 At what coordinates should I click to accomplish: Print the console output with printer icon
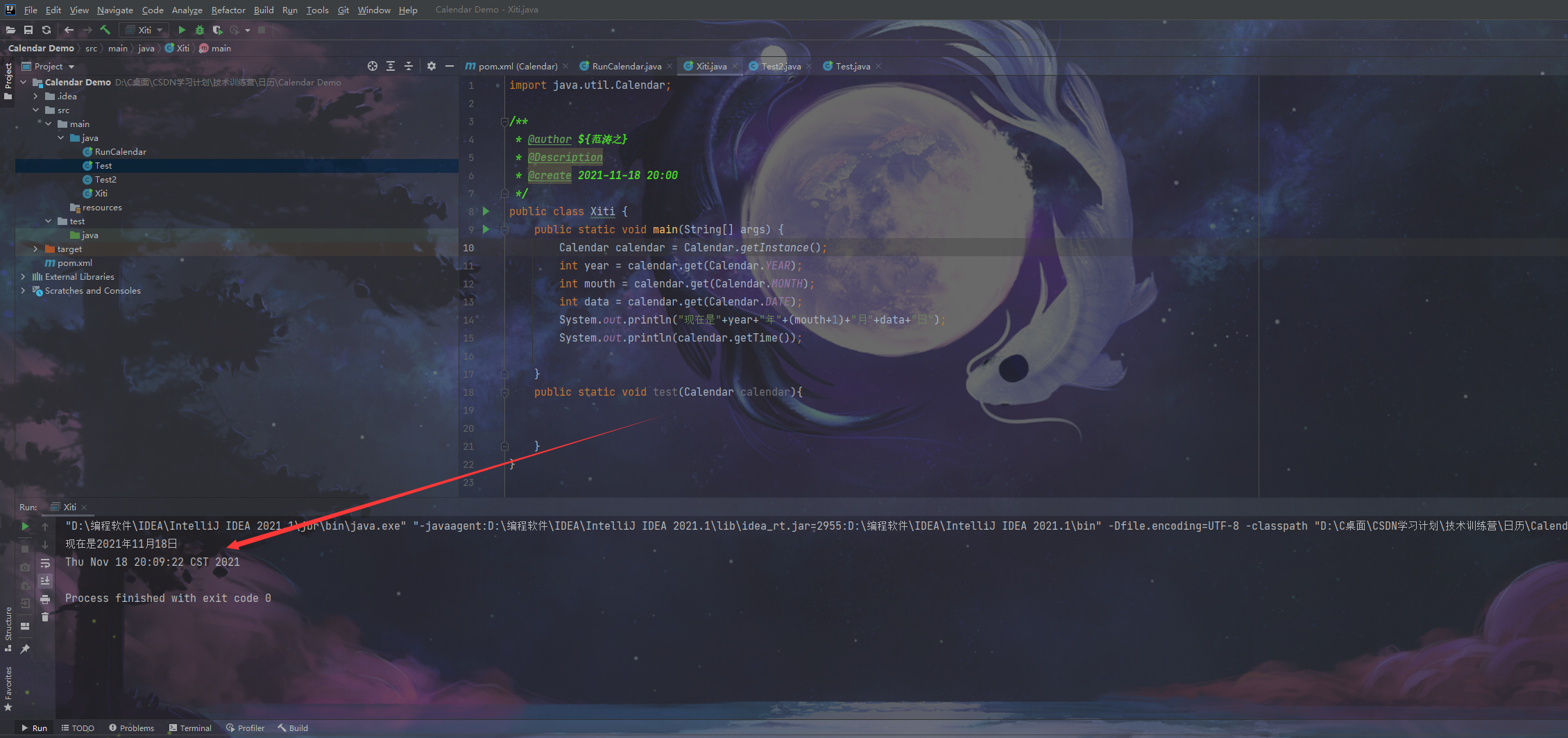[x=45, y=599]
